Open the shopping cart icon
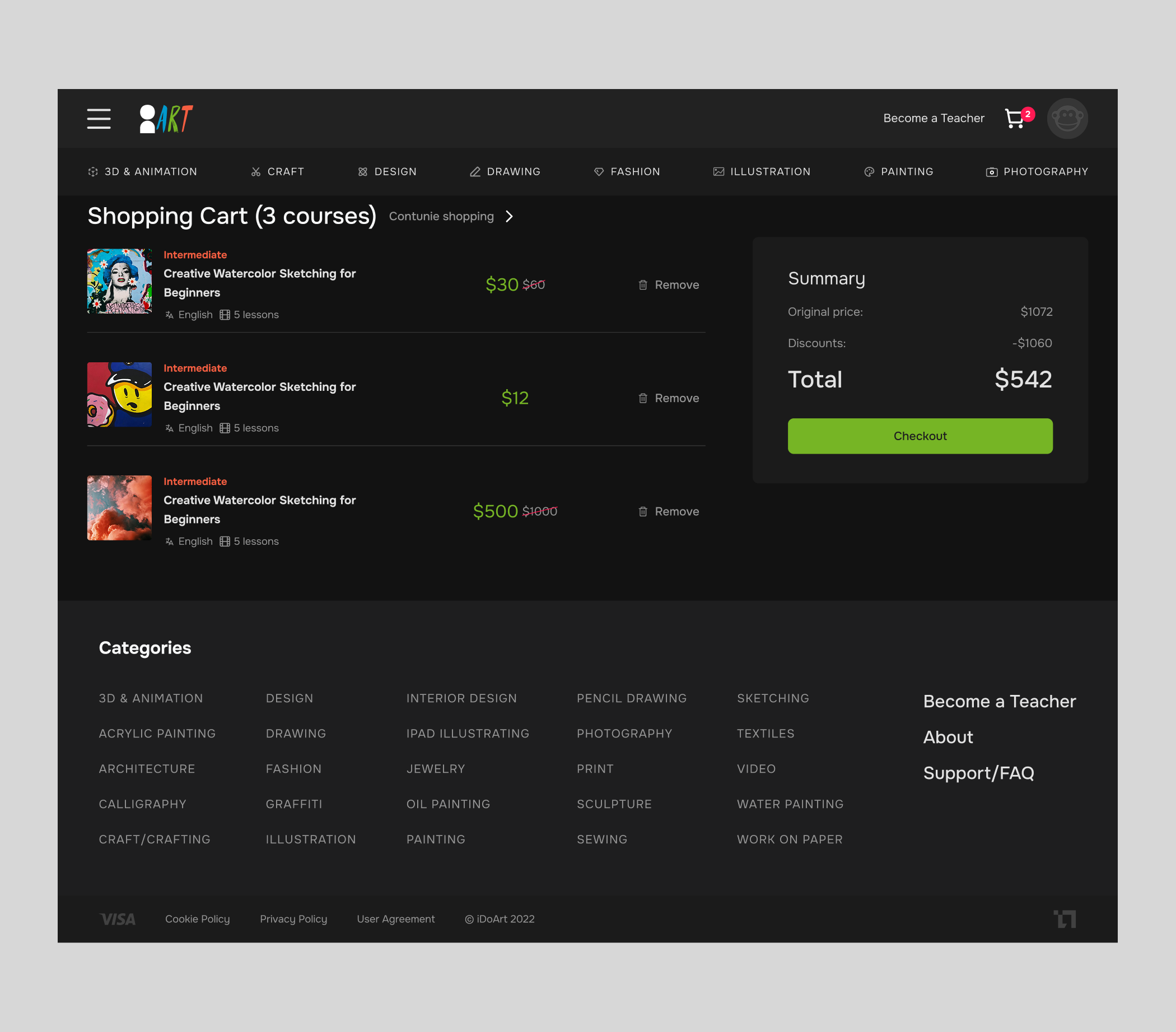1176x1032 pixels. click(x=1014, y=119)
